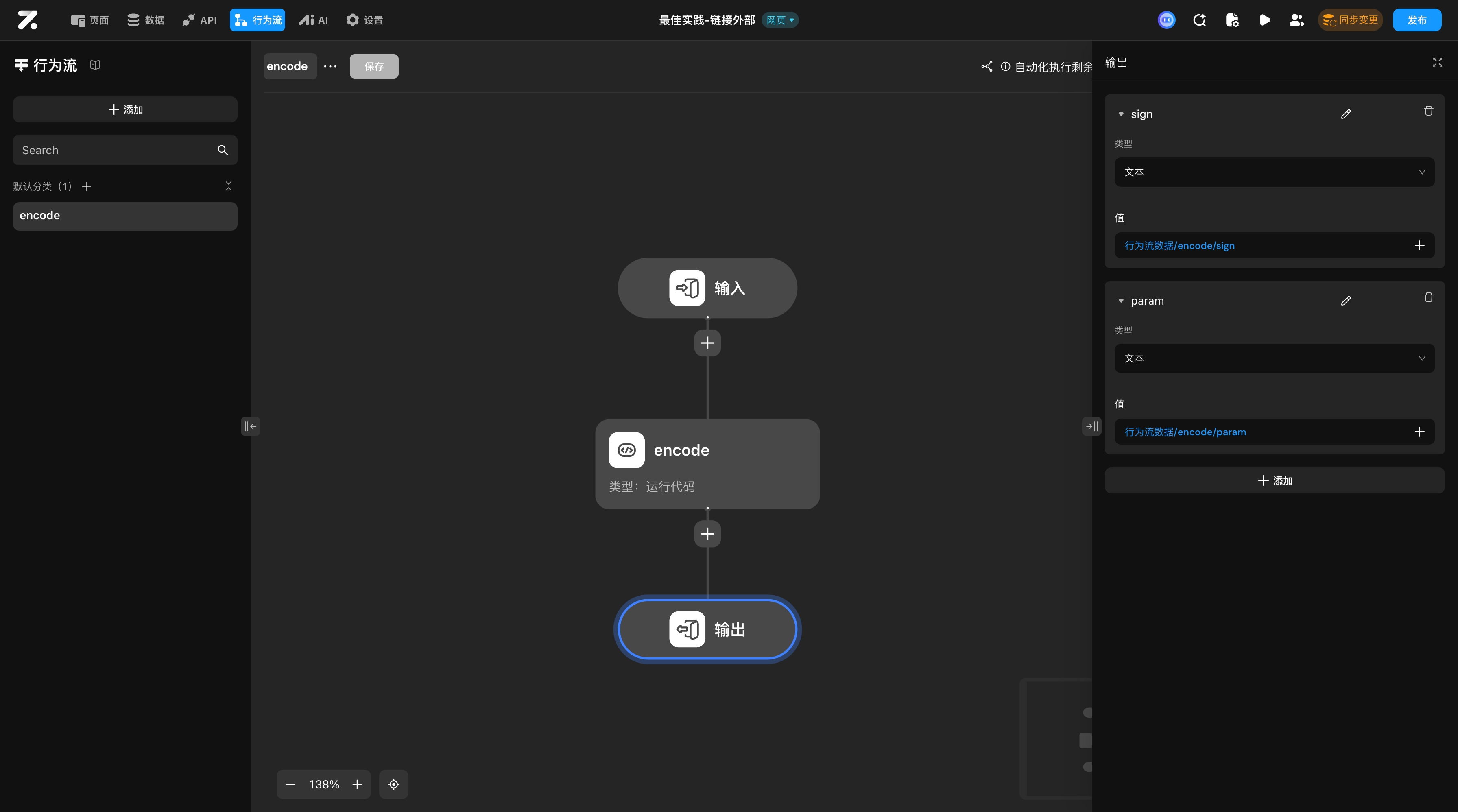Click the 保存 save button
This screenshot has height=812, width=1458.
pos(373,66)
